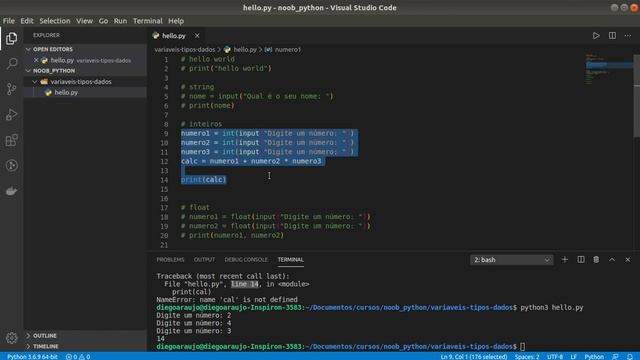Split the terminal panel
The image size is (640, 360).
click(x=580, y=260)
